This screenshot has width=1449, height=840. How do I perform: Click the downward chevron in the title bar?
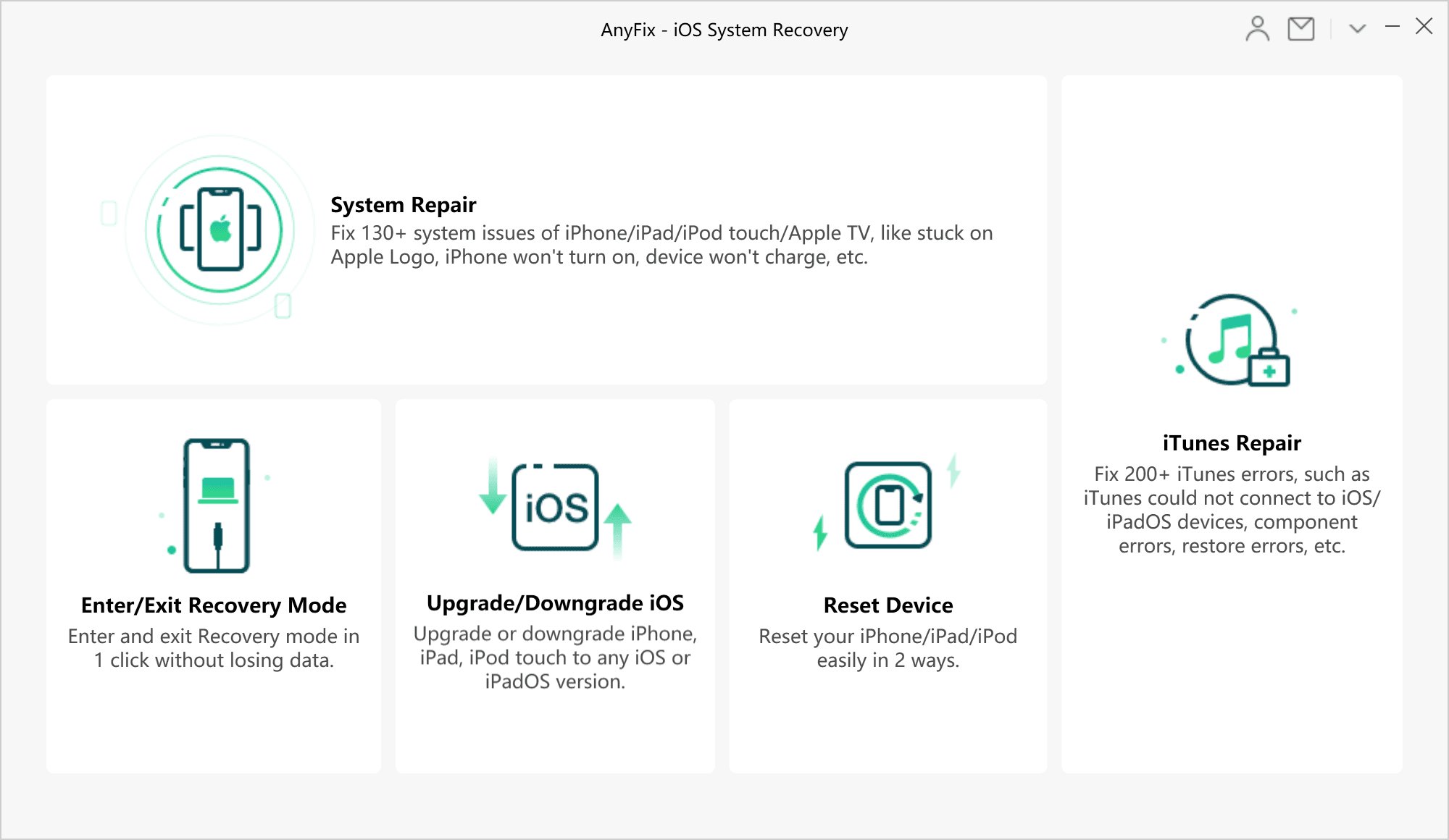tap(1356, 29)
